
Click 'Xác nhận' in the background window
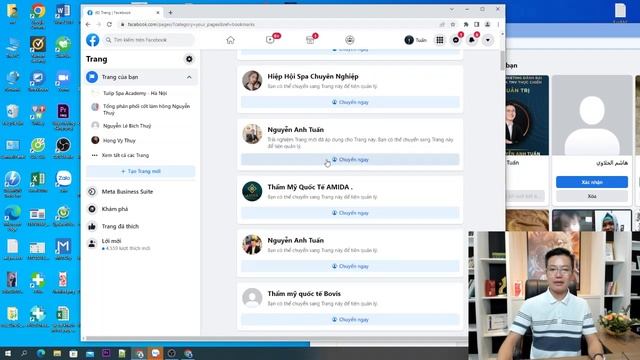[x=591, y=182]
